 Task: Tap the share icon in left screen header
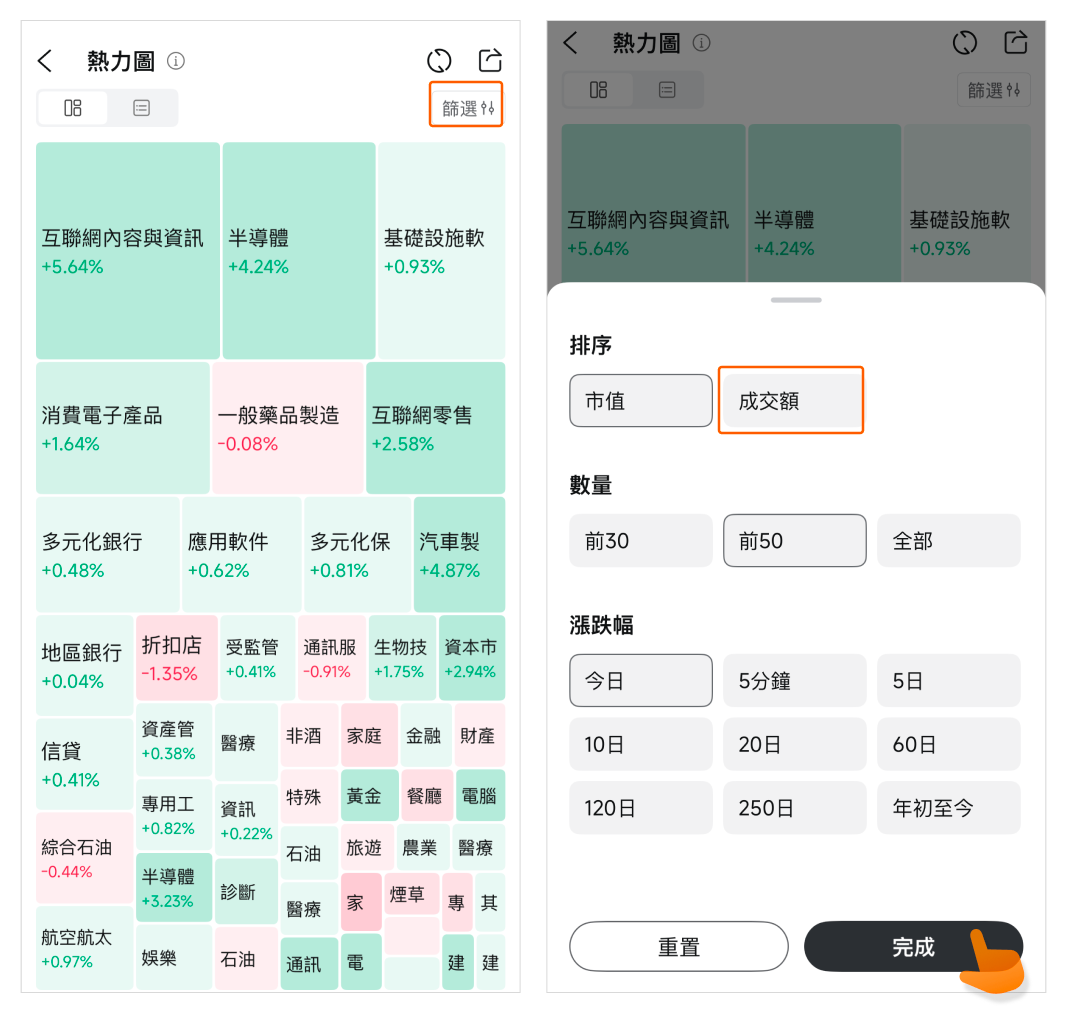[x=490, y=60]
